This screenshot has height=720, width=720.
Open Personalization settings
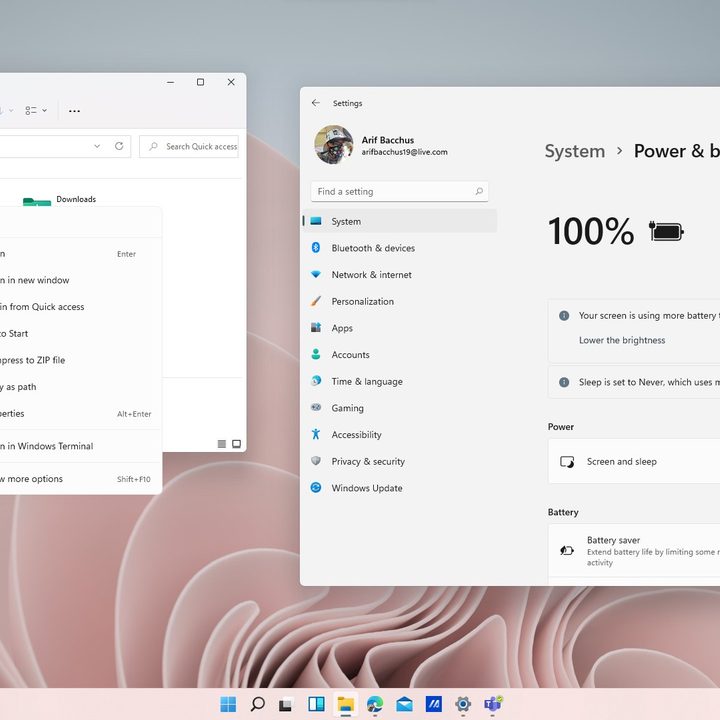399,301
